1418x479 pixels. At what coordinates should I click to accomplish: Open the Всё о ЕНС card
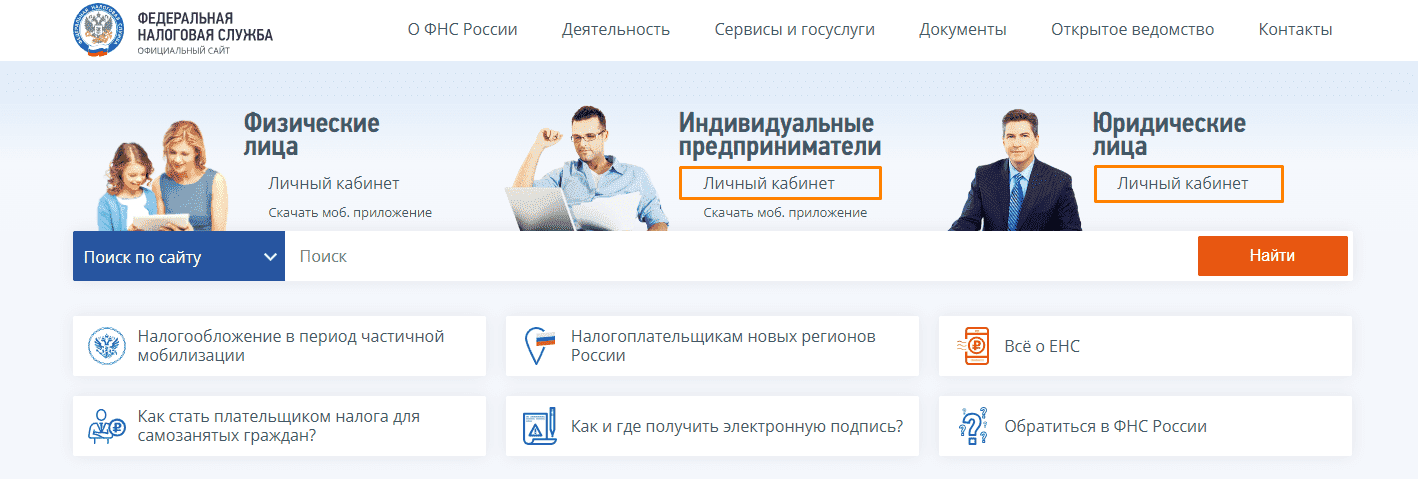pyautogui.click(x=1145, y=346)
